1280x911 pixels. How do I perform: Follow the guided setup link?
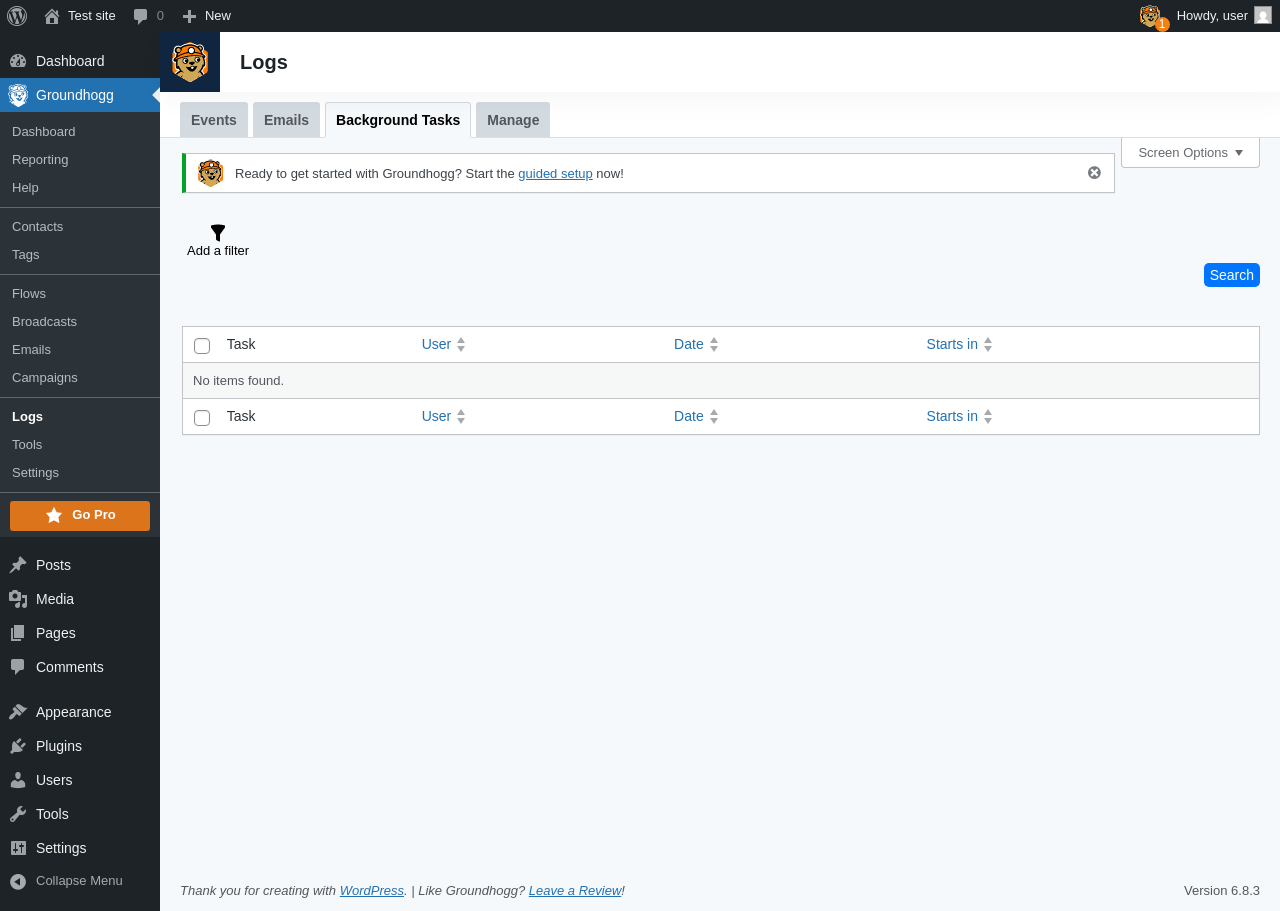[x=555, y=173]
